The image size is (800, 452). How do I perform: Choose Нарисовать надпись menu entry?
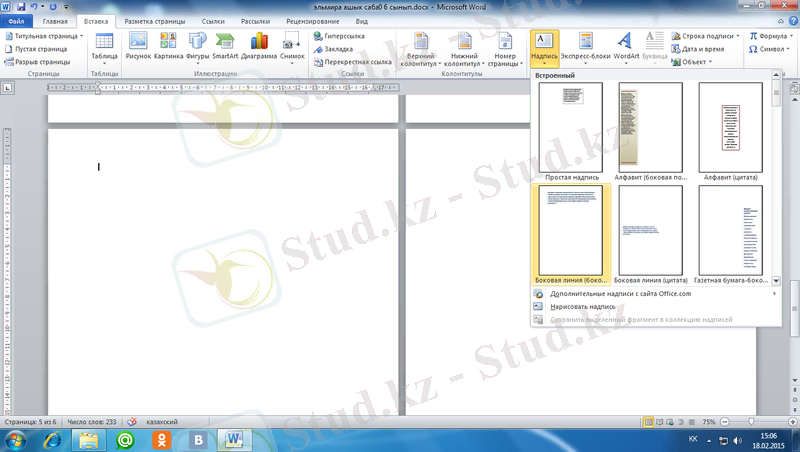tap(582, 307)
